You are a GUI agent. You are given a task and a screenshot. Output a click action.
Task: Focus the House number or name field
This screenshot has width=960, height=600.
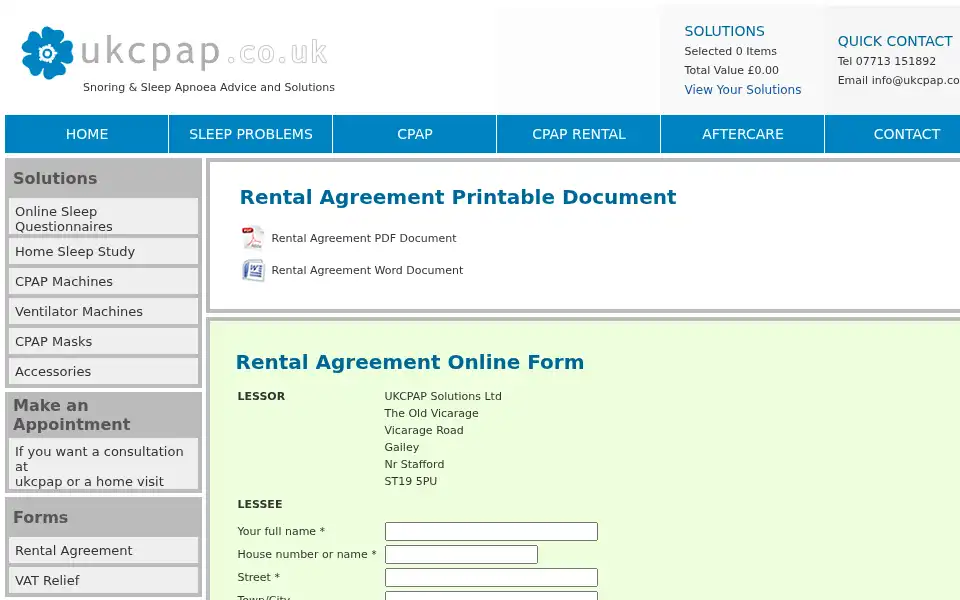(x=461, y=555)
